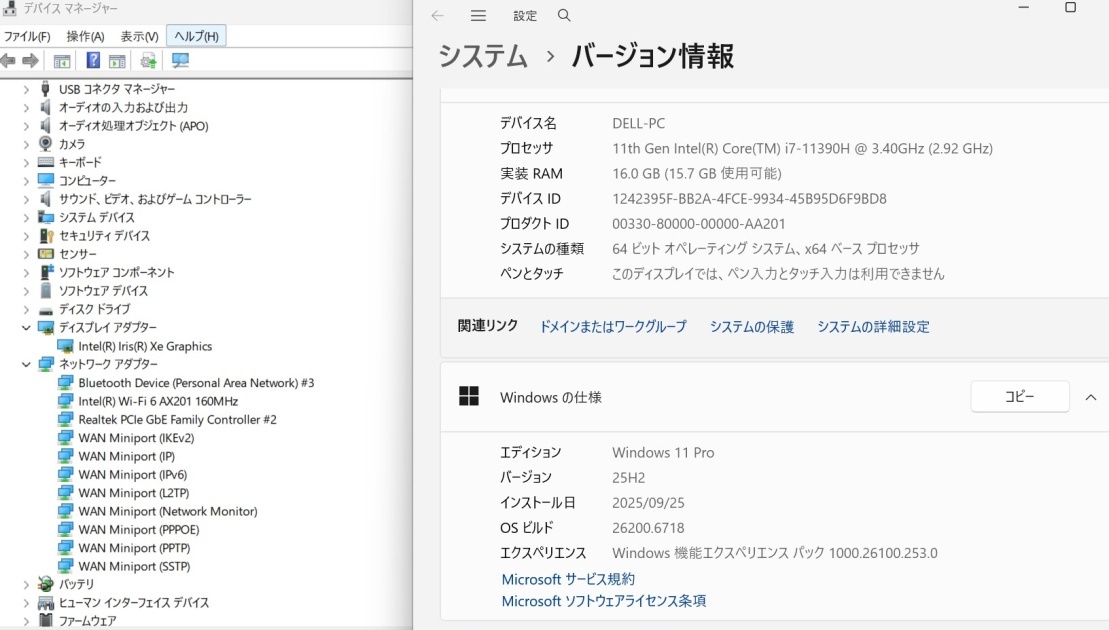Screen dimensions: 1109x630
Task: Select Intel(R) Wi-Fi 6 AX201 160MHz adapter
Action: pos(158,401)
